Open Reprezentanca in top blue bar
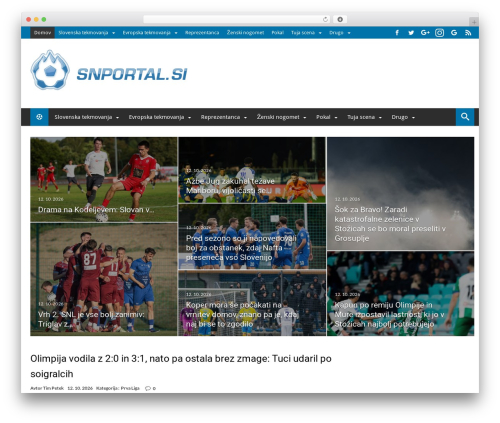This screenshot has height=423, width=500. pos(202,33)
